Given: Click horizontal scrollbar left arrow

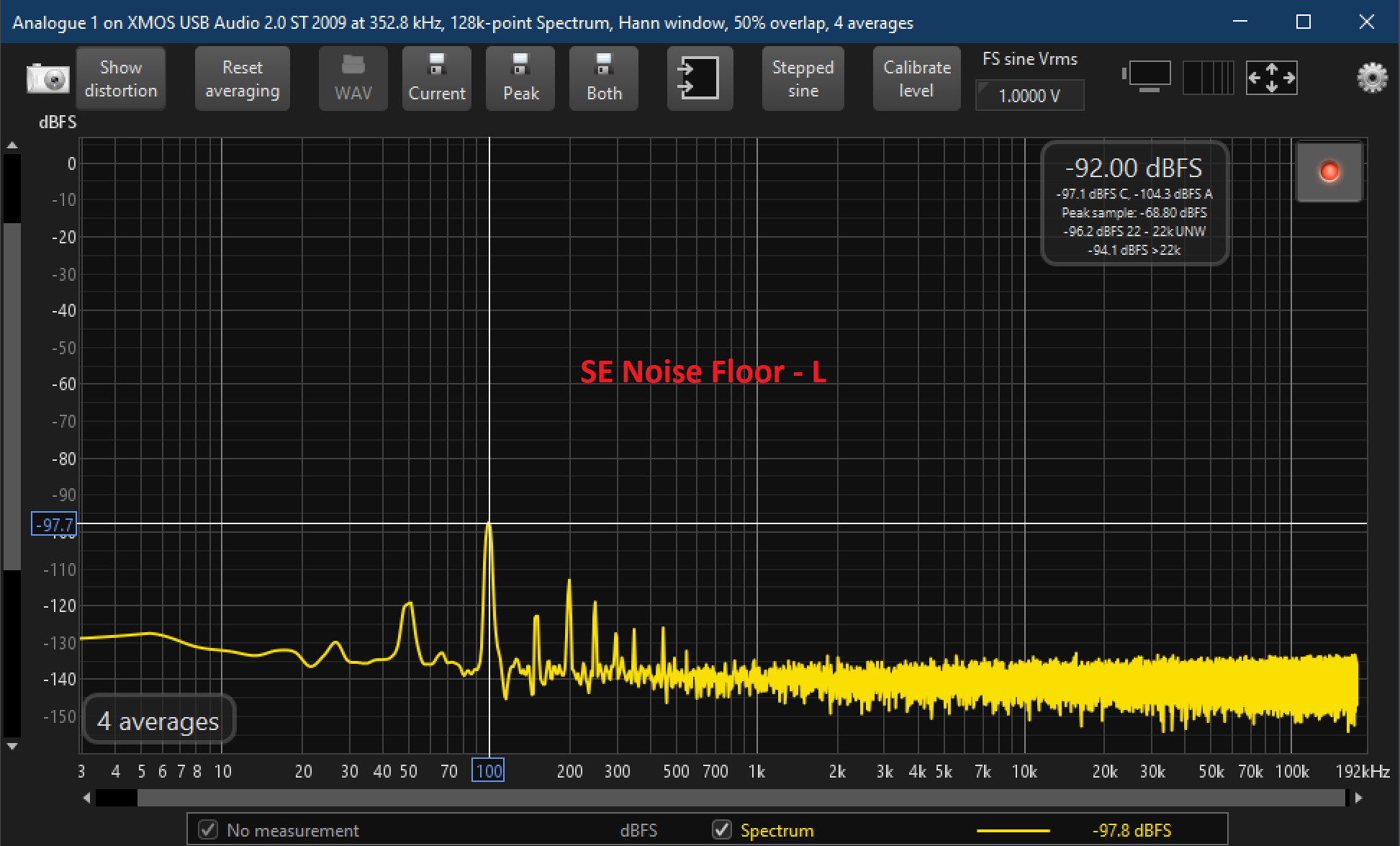Looking at the screenshot, I should (87, 798).
